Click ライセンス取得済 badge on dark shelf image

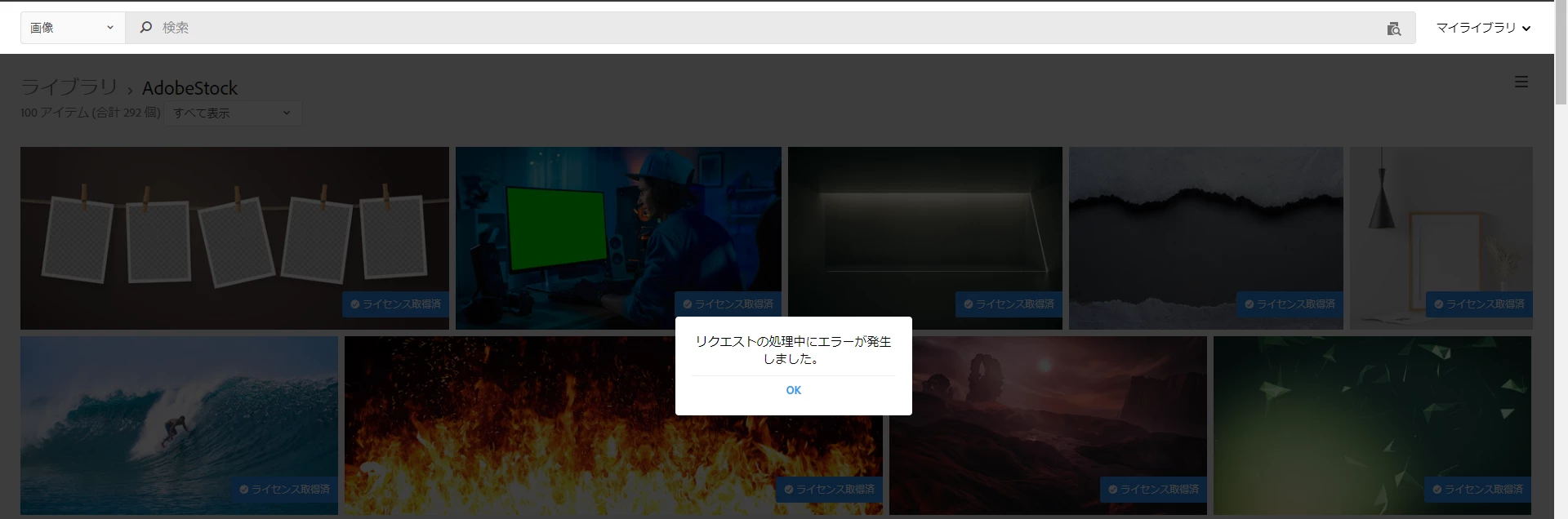tap(1009, 304)
